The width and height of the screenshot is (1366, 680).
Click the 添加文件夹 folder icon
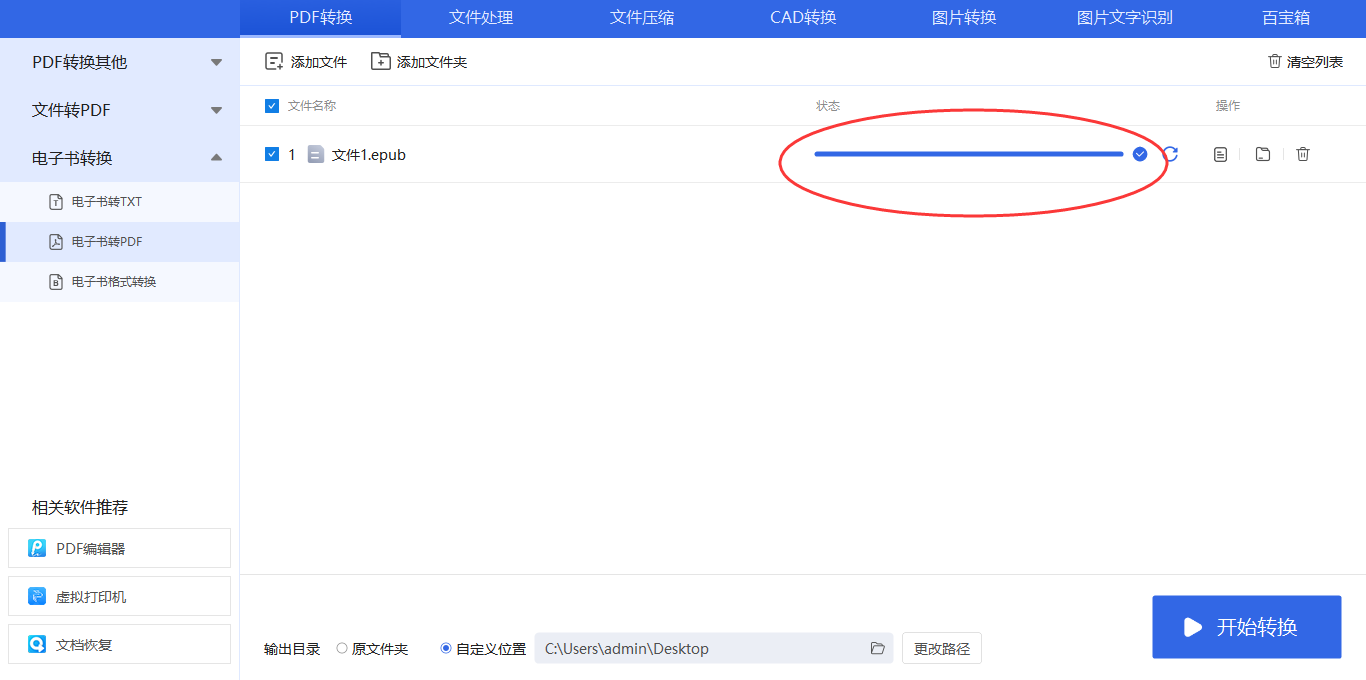point(380,62)
